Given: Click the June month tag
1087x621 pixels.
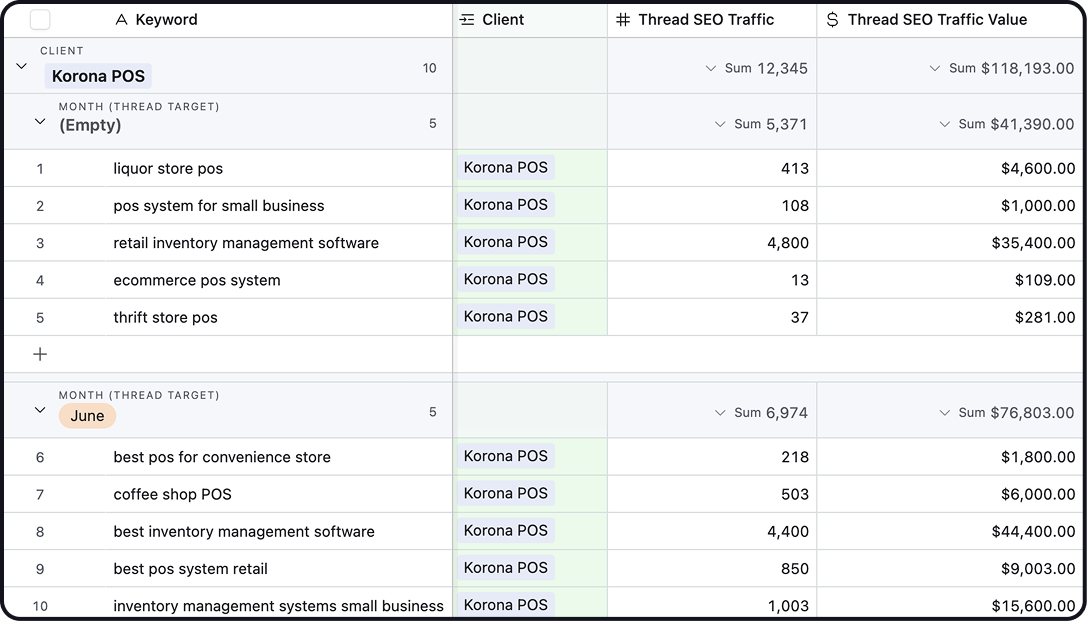Looking at the screenshot, I should click(x=87, y=416).
